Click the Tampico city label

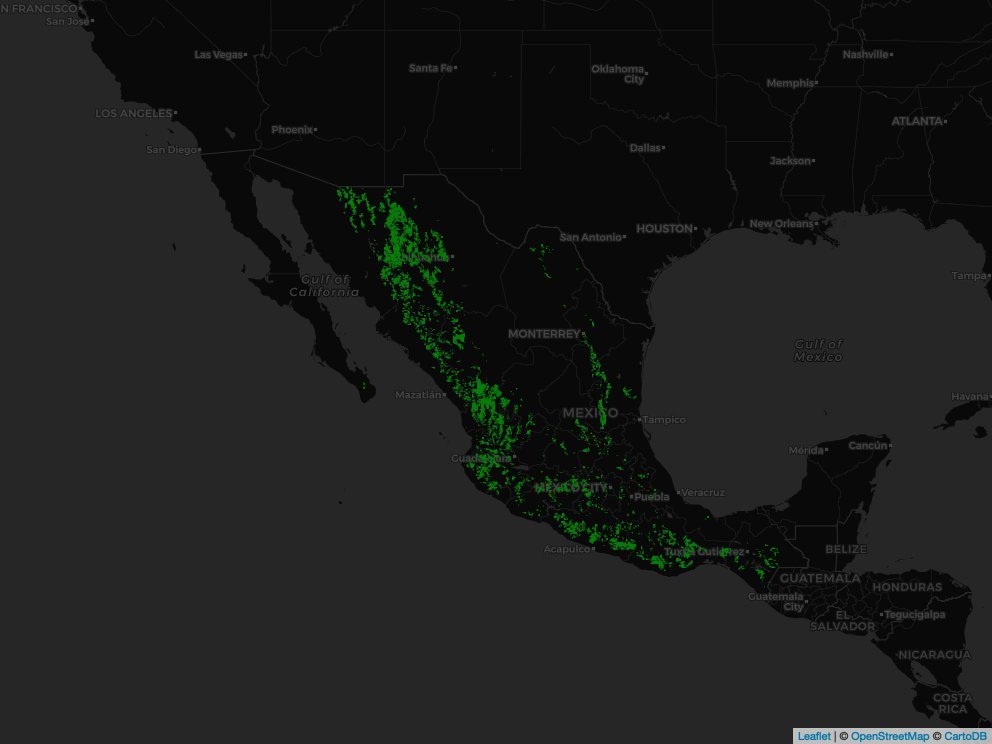(x=666, y=419)
